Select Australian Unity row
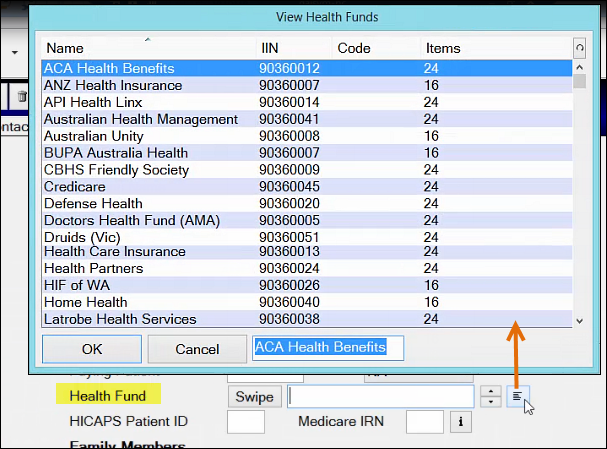The image size is (607, 449). pos(307,136)
